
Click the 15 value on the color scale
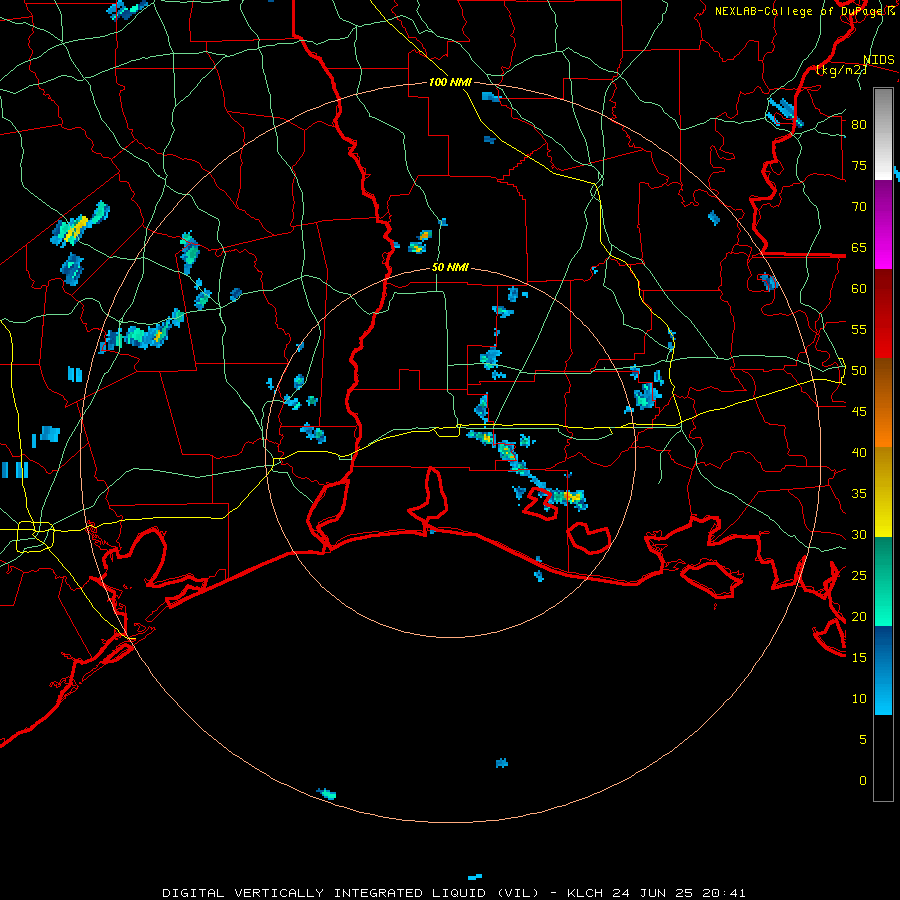(x=859, y=658)
